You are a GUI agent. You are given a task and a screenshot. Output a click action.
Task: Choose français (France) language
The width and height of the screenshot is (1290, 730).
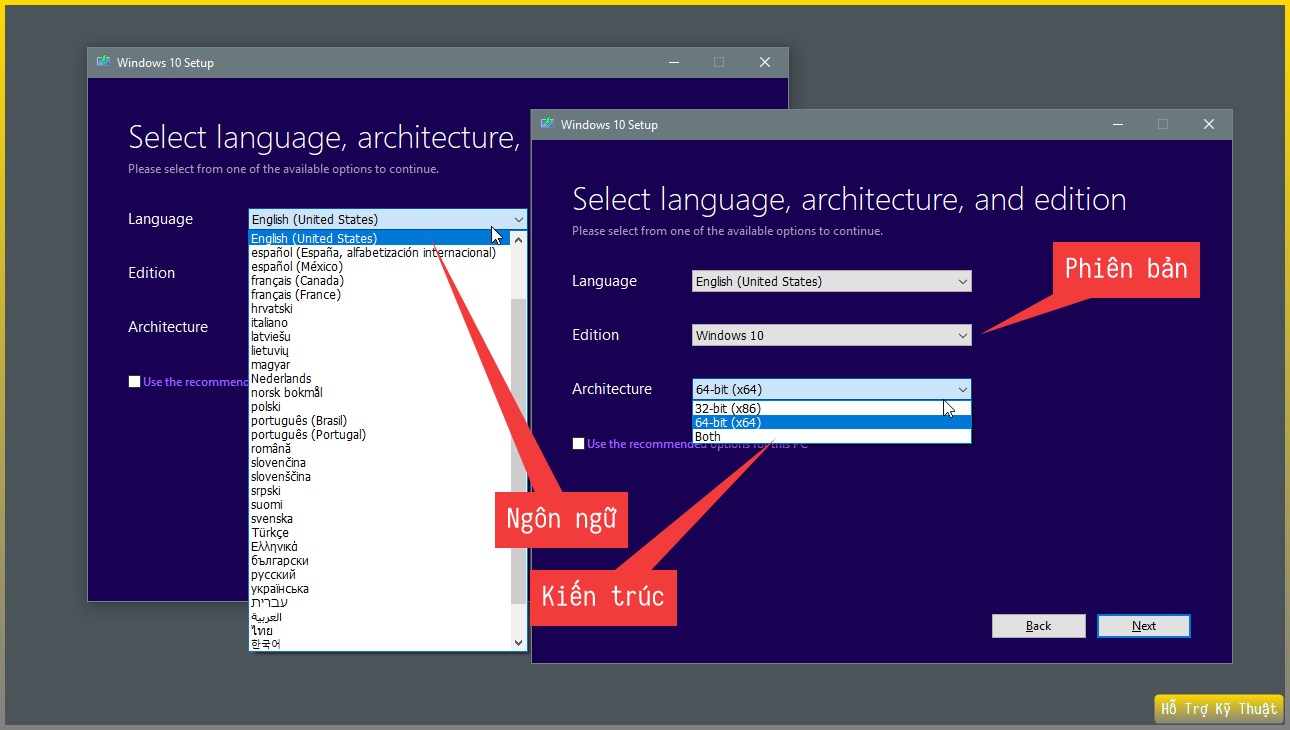pos(379,294)
